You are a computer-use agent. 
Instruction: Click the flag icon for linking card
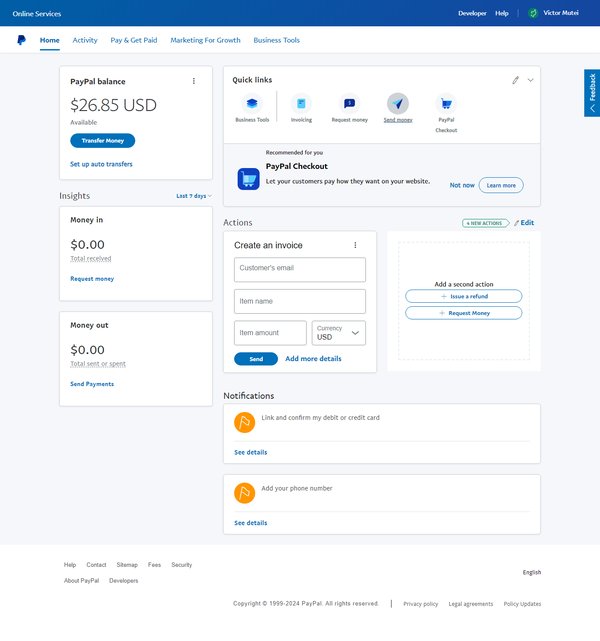coord(244,422)
